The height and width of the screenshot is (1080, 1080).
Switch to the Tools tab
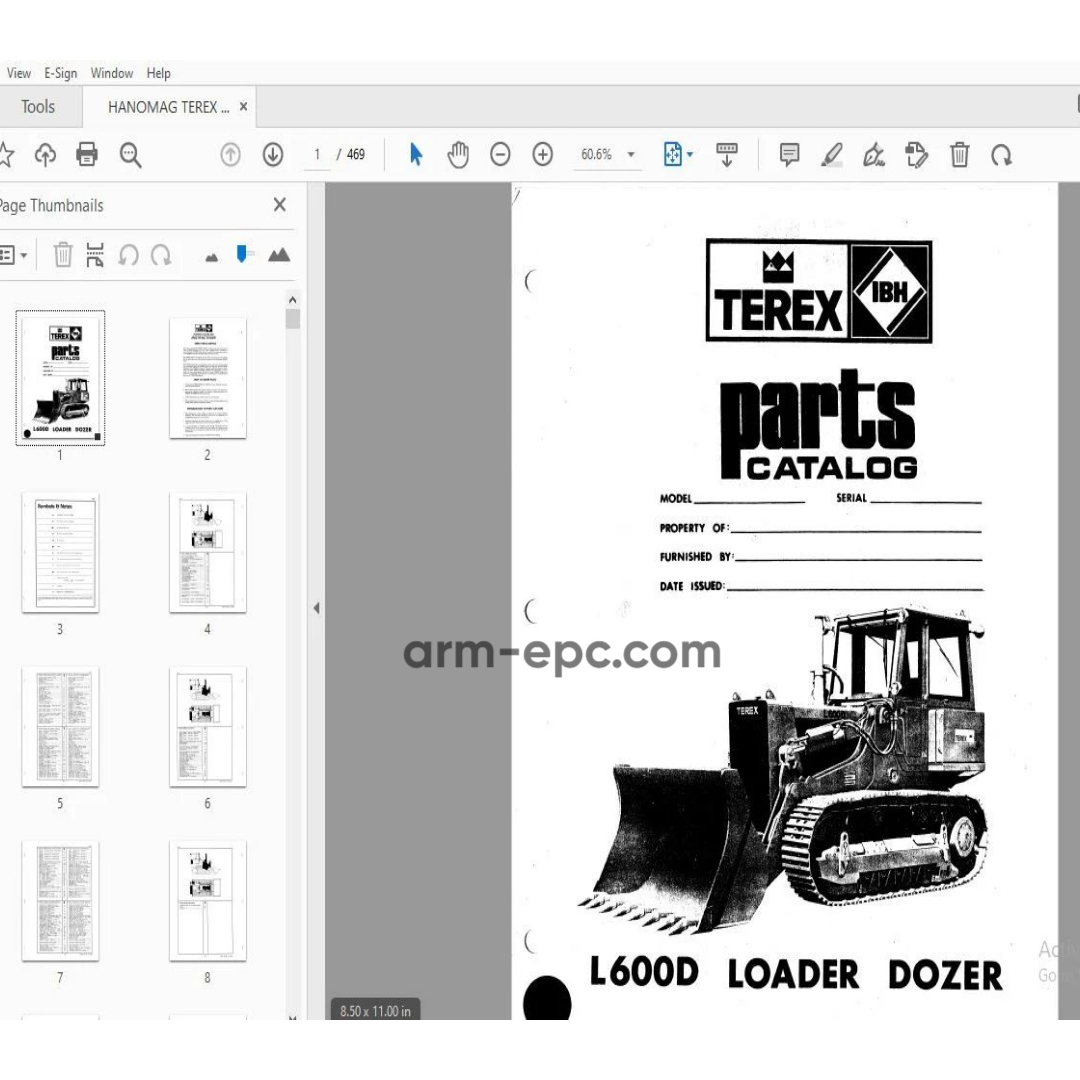[38, 107]
